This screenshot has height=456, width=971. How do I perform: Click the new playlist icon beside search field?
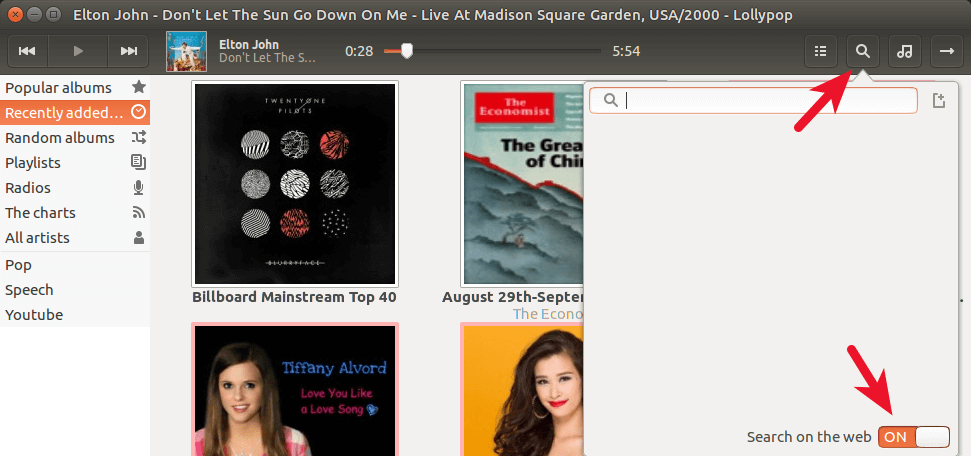(x=938, y=100)
